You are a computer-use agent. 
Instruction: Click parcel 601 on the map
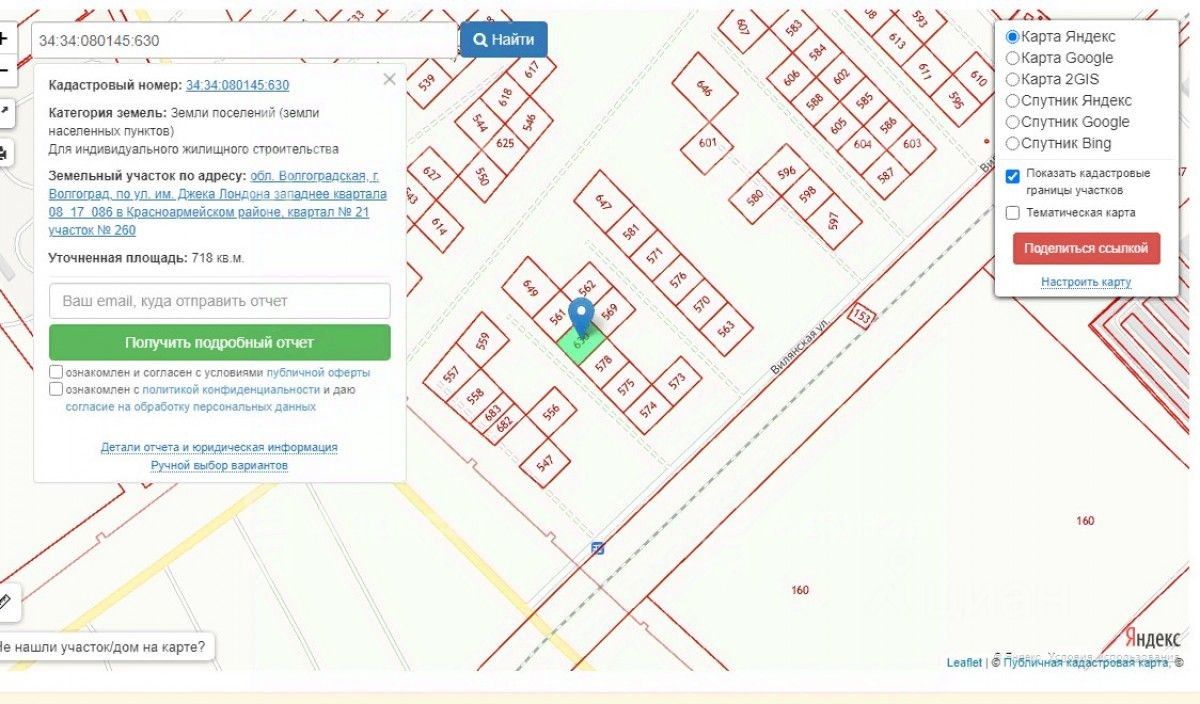pyautogui.click(x=708, y=143)
